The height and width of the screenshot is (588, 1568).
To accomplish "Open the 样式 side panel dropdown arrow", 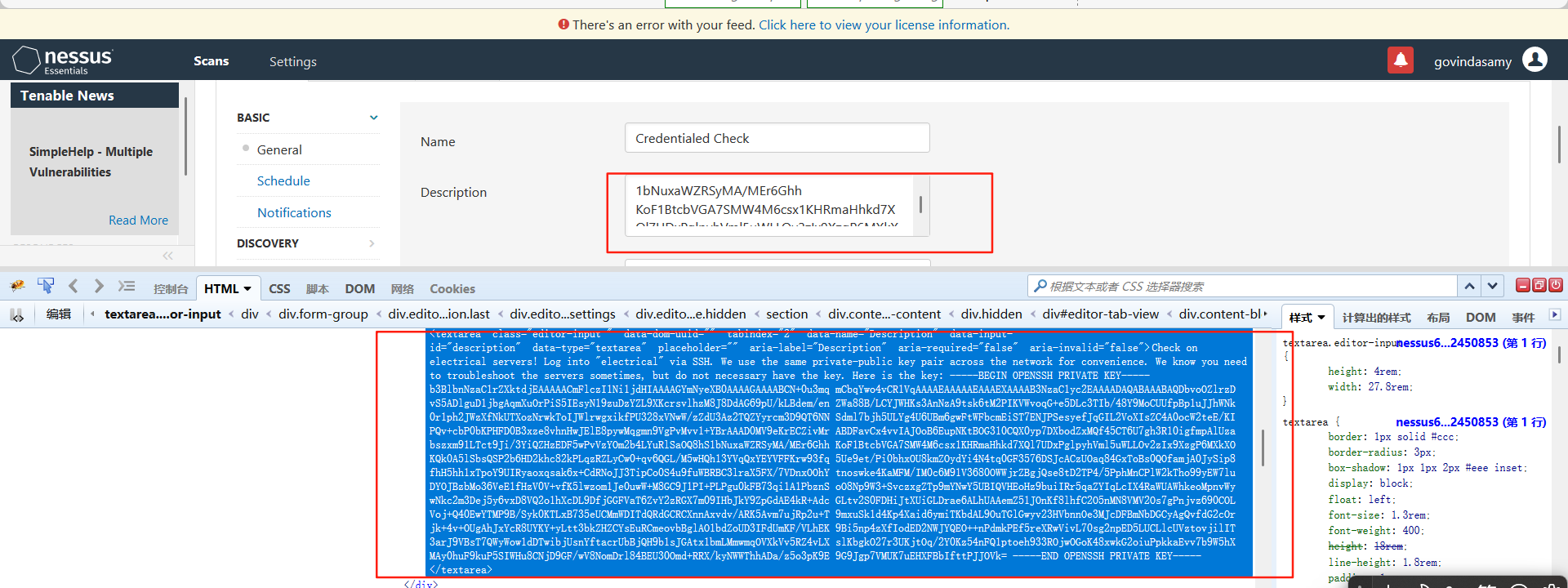I will 1321,318.
